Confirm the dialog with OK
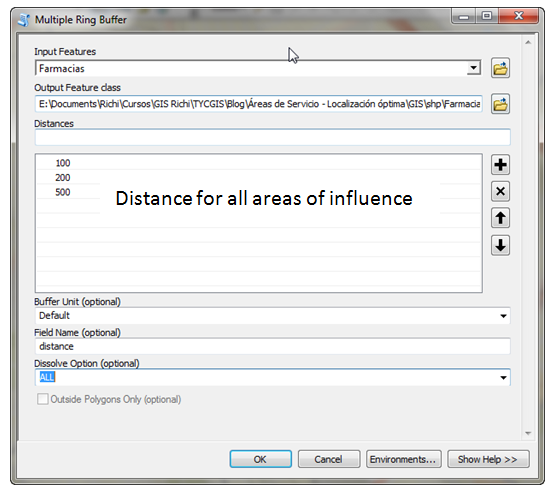553x491 pixels. (x=260, y=459)
